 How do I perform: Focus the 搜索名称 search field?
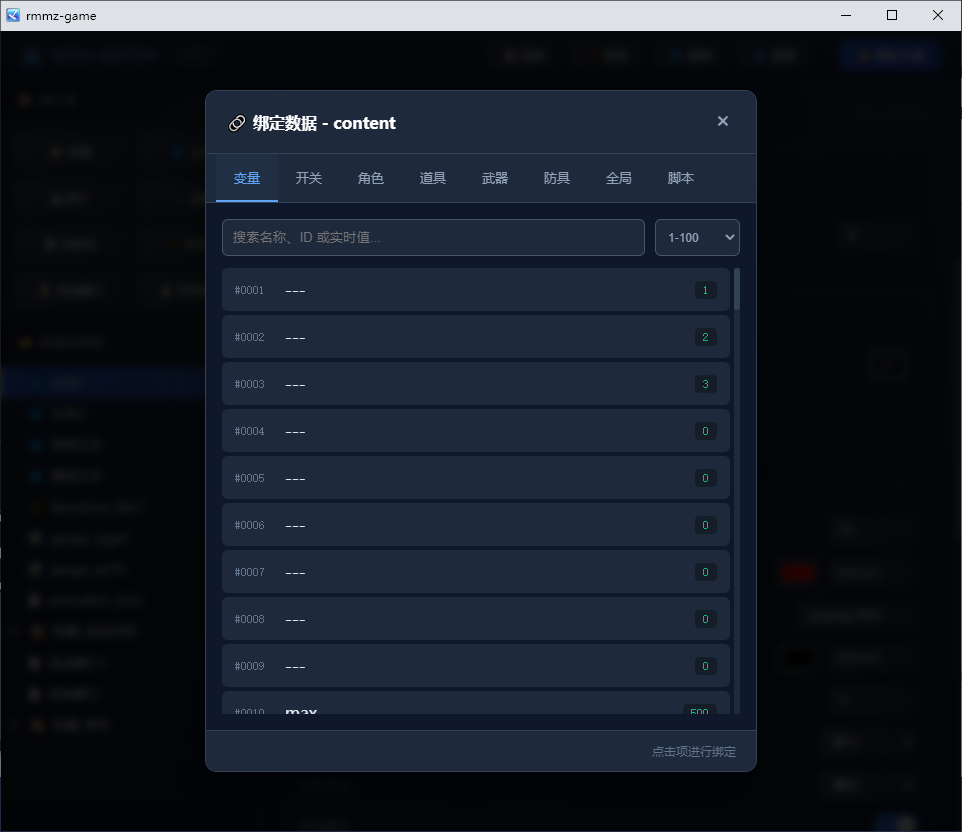click(433, 237)
